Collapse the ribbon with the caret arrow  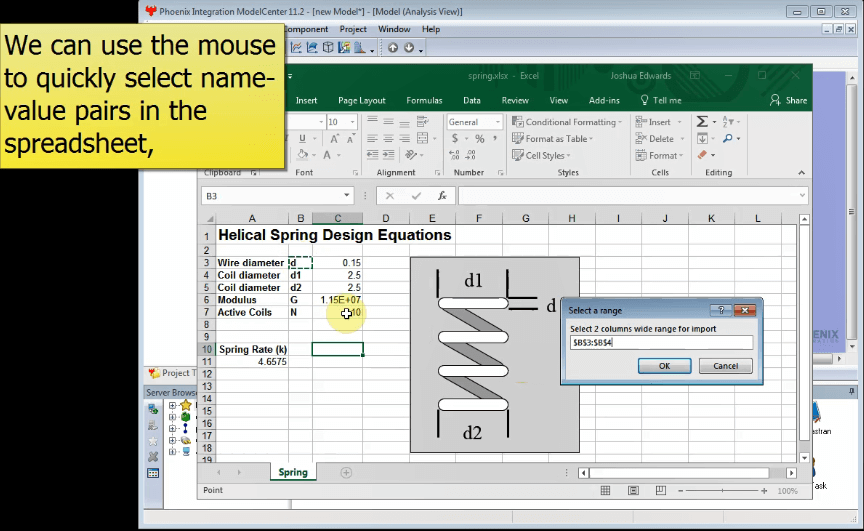pos(802,172)
